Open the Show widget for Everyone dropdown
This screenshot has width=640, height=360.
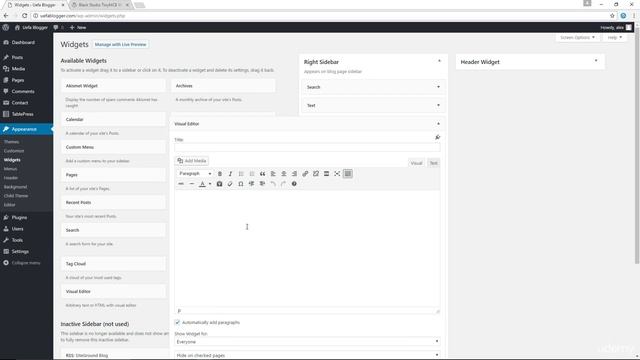pyautogui.click(x=307, y=342)
